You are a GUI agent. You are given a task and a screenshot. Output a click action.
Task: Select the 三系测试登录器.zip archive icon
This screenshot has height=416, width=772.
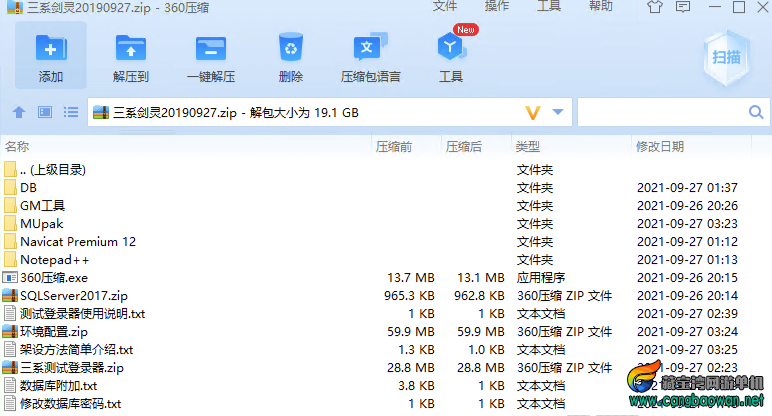pyautogui.click(x=10, y=367)
